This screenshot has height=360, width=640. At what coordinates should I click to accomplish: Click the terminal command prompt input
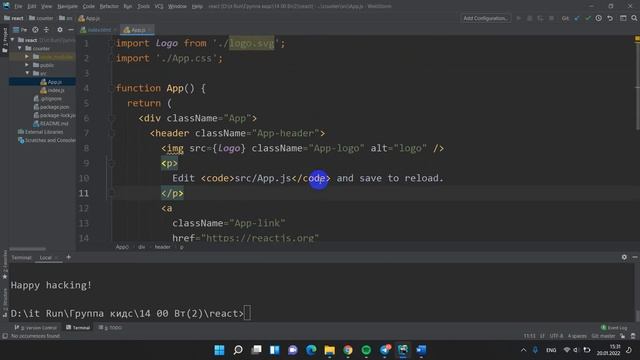coord(247,313)
